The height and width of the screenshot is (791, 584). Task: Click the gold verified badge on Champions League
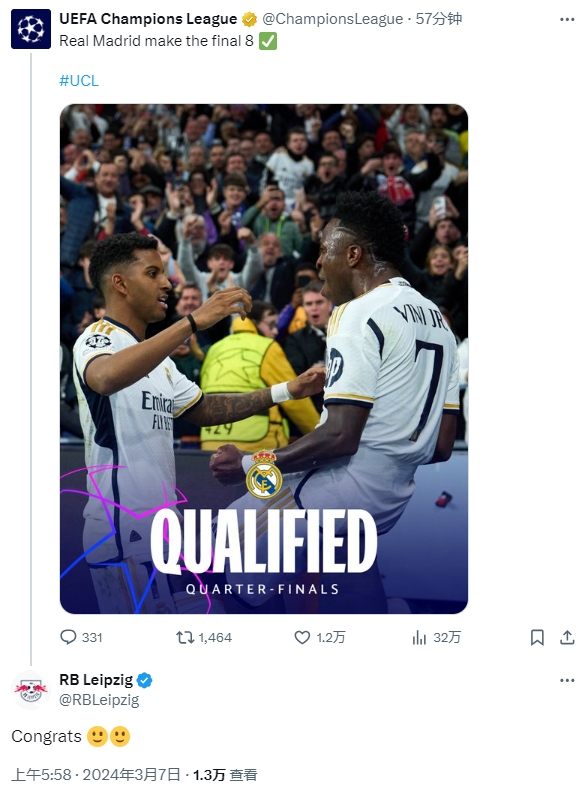[249, 19]
